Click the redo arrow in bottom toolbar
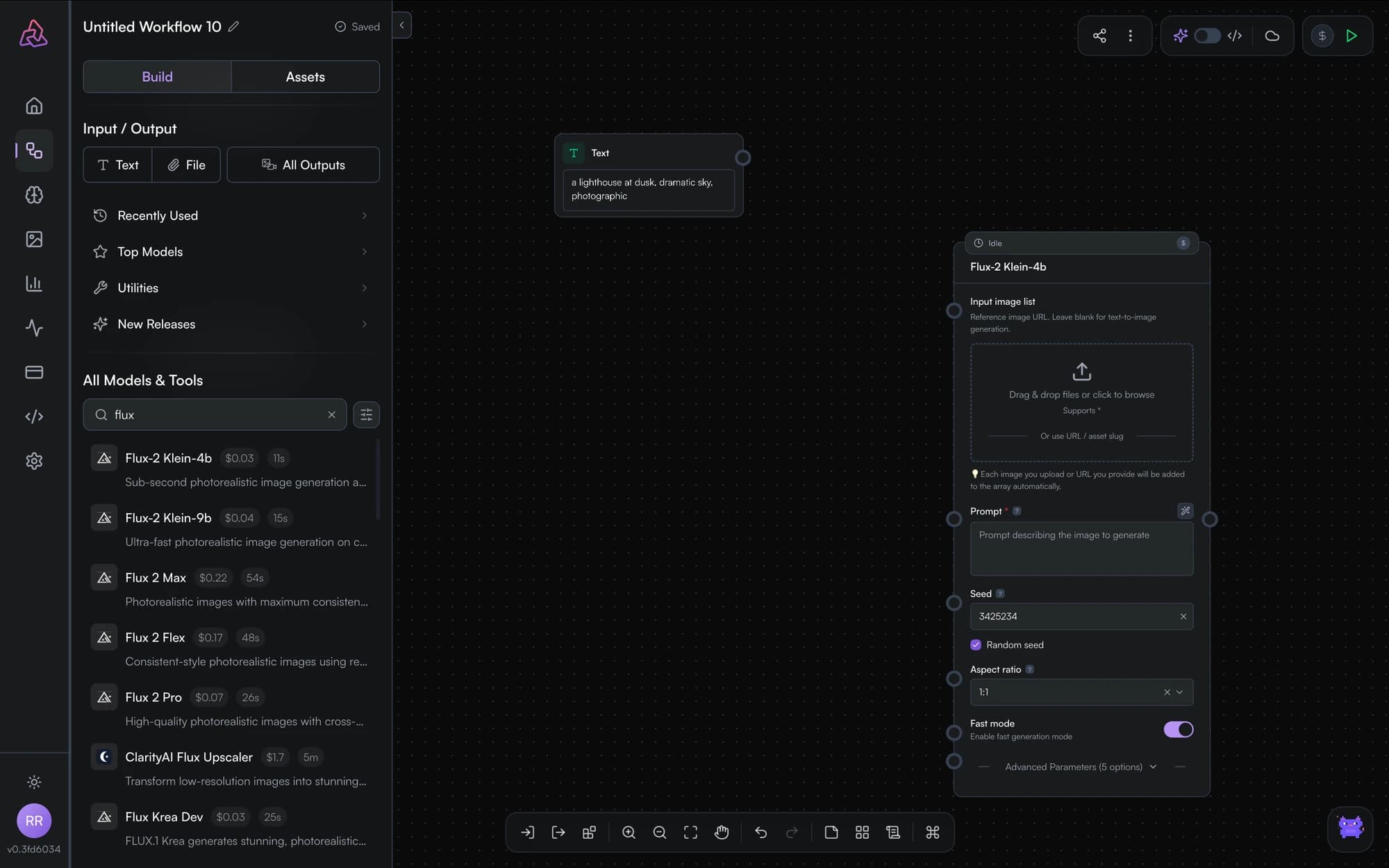The image size is (1389, 868). tap(792, 832)
